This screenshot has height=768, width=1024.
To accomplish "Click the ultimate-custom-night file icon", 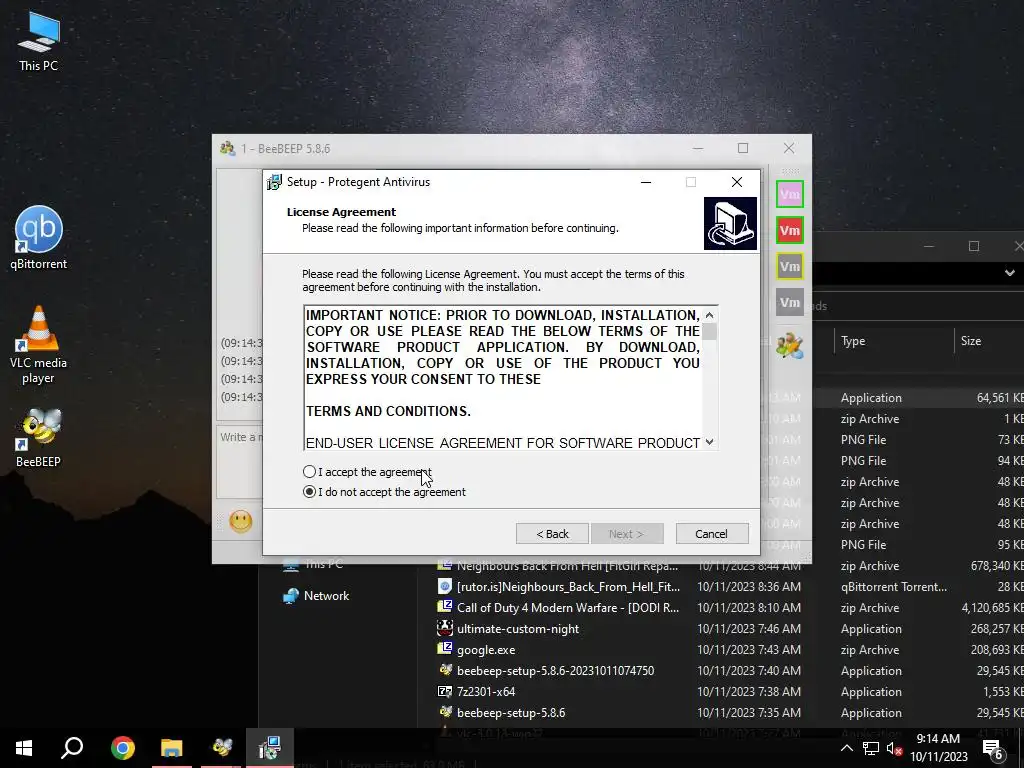I will coord(445,628).
